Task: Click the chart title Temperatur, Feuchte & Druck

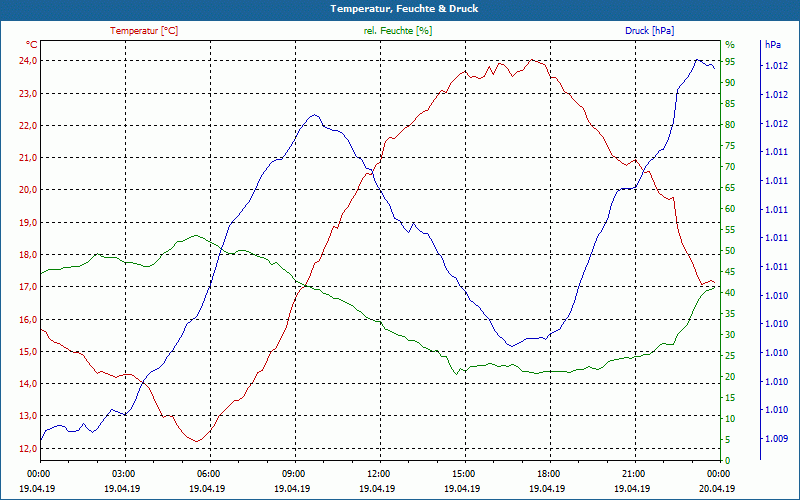Action: click(x=404, y=9)
